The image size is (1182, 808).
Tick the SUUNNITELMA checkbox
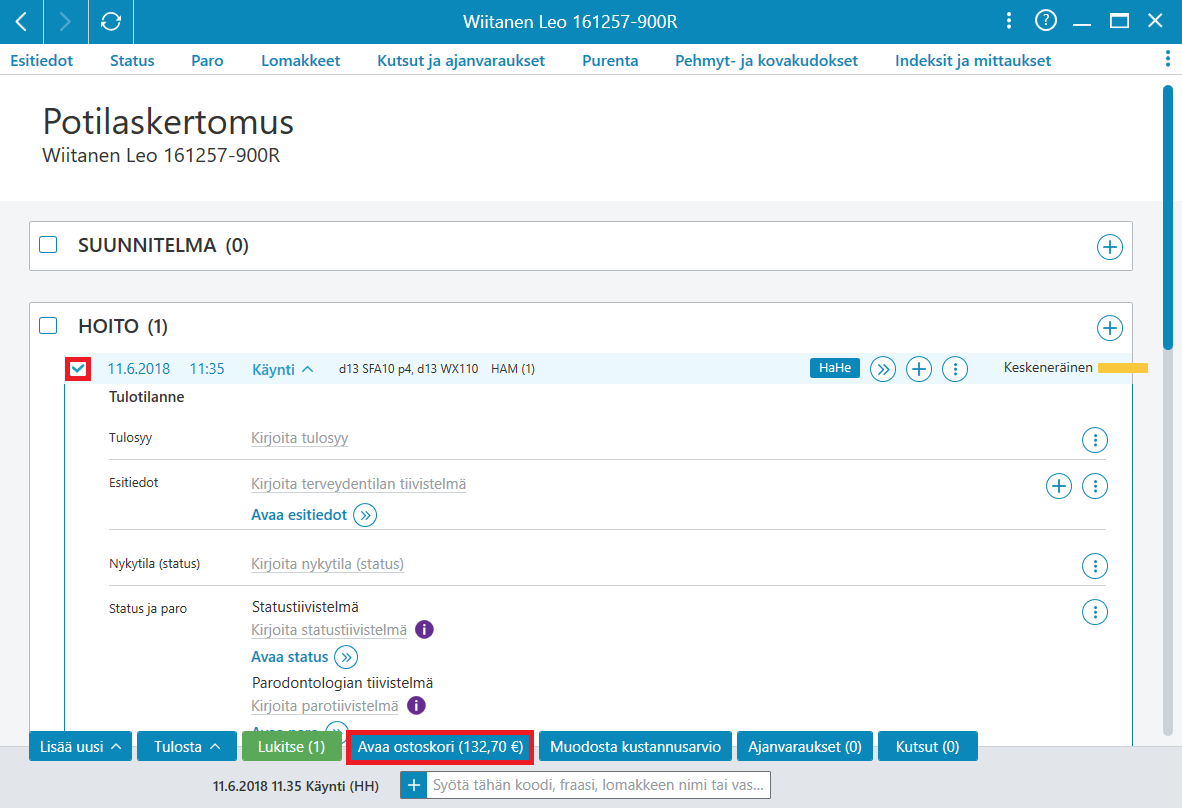click(x=48, y=244)
